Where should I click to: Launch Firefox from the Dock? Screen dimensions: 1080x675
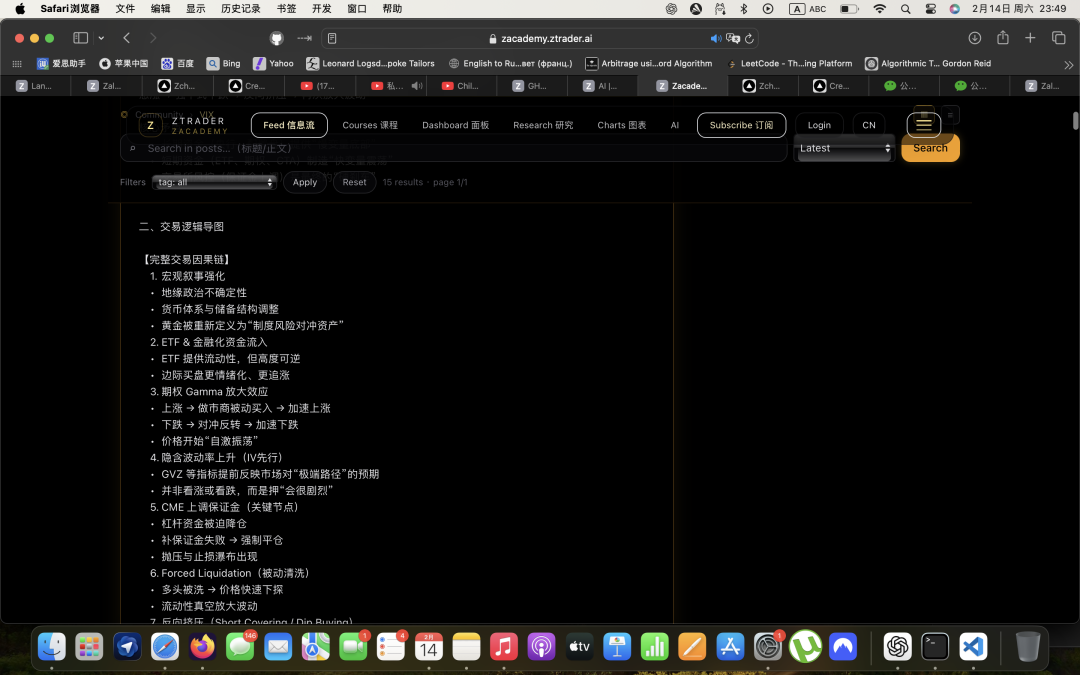coord(203,647)
